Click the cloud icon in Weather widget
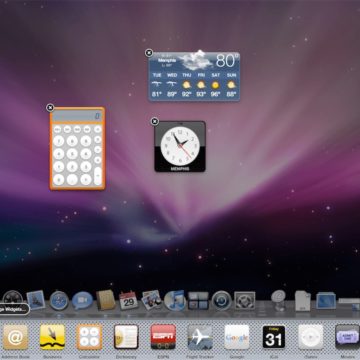Image resolution: width=360 pixels, height=360 pixels. pos(196,60)
